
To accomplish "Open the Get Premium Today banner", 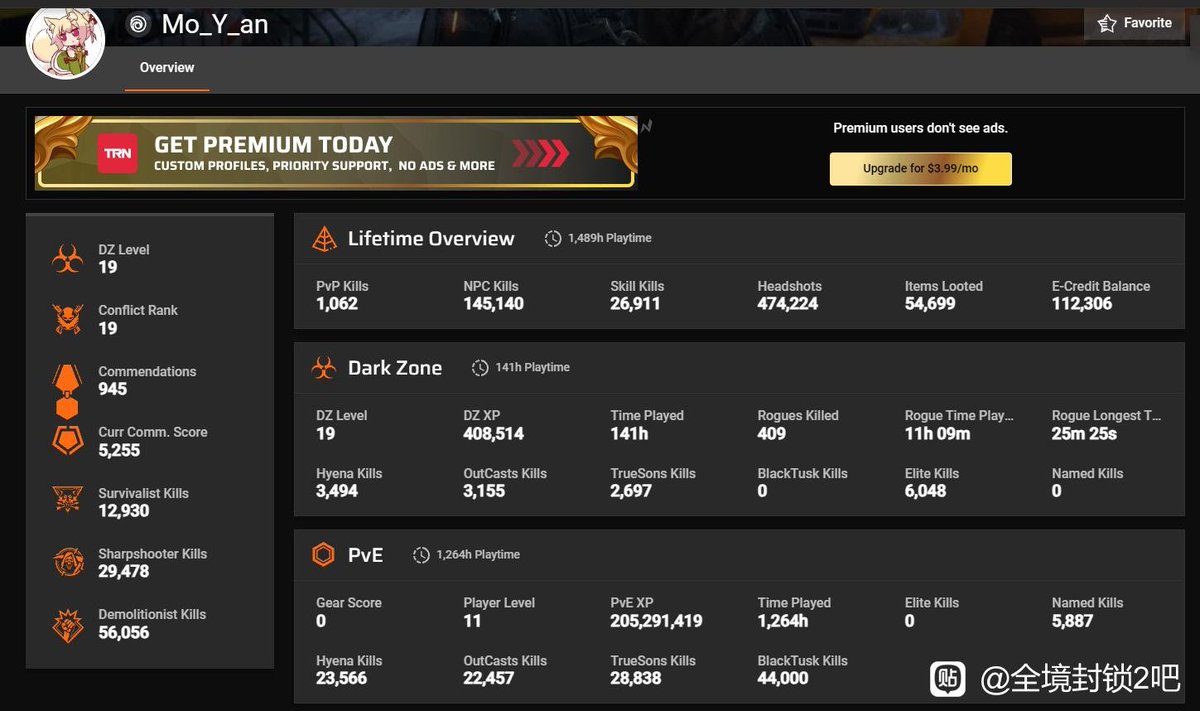I will click(336, 153).
